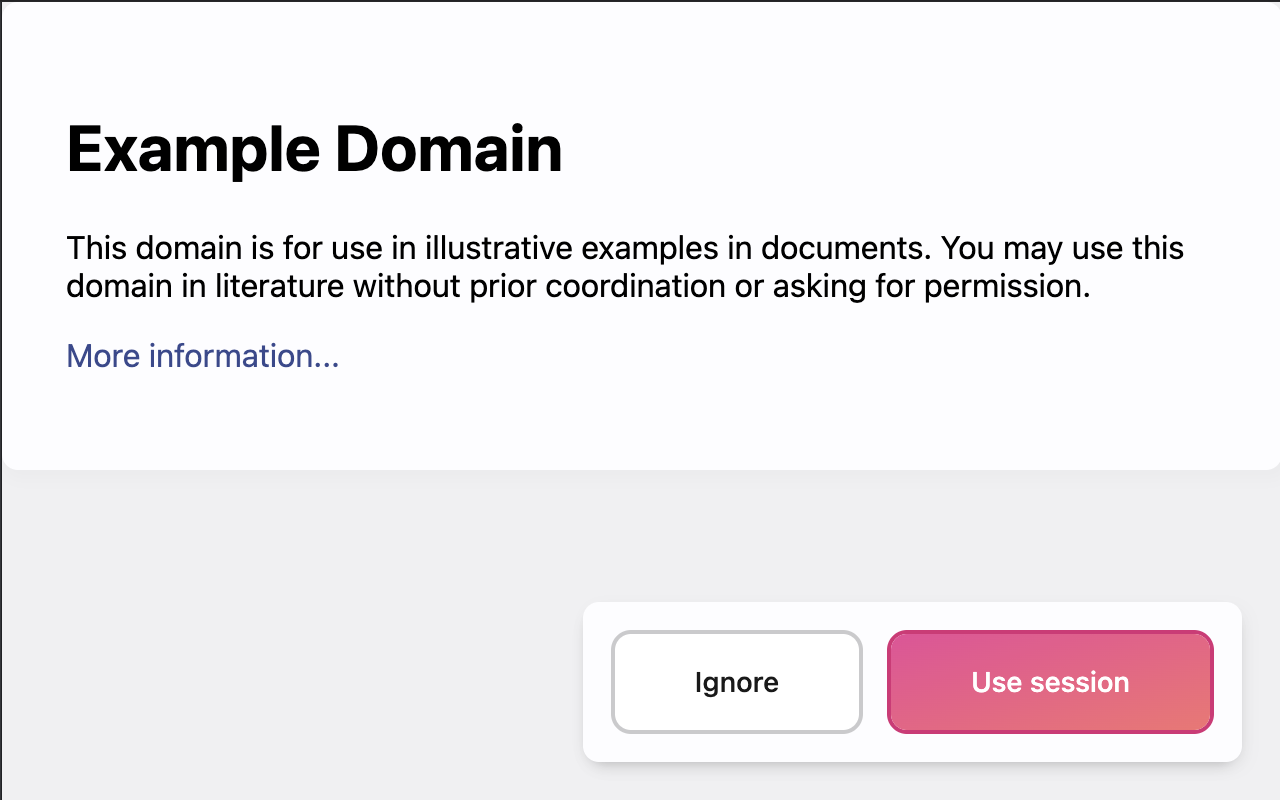Image resolution: width=1280 pixels, height=800 pixels.
Task: Click the phrase You may use this
Action: 1063,247
